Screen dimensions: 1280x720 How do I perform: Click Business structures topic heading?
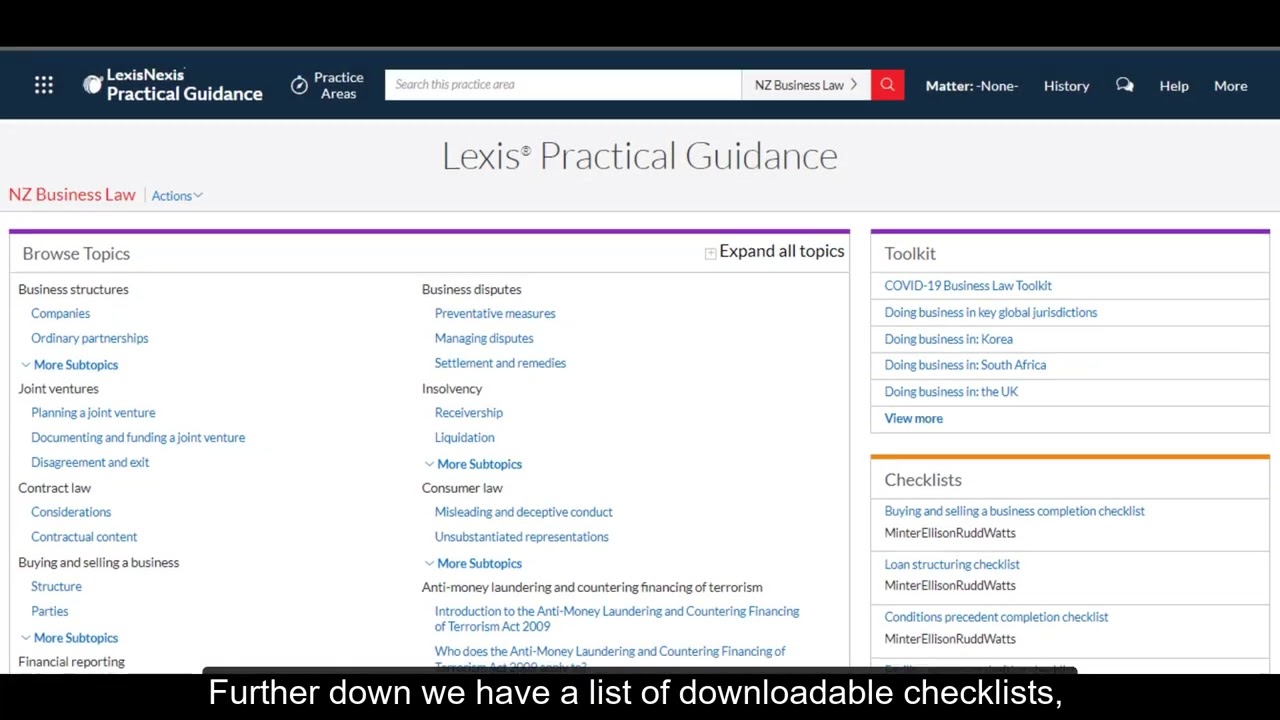(73, 289)
